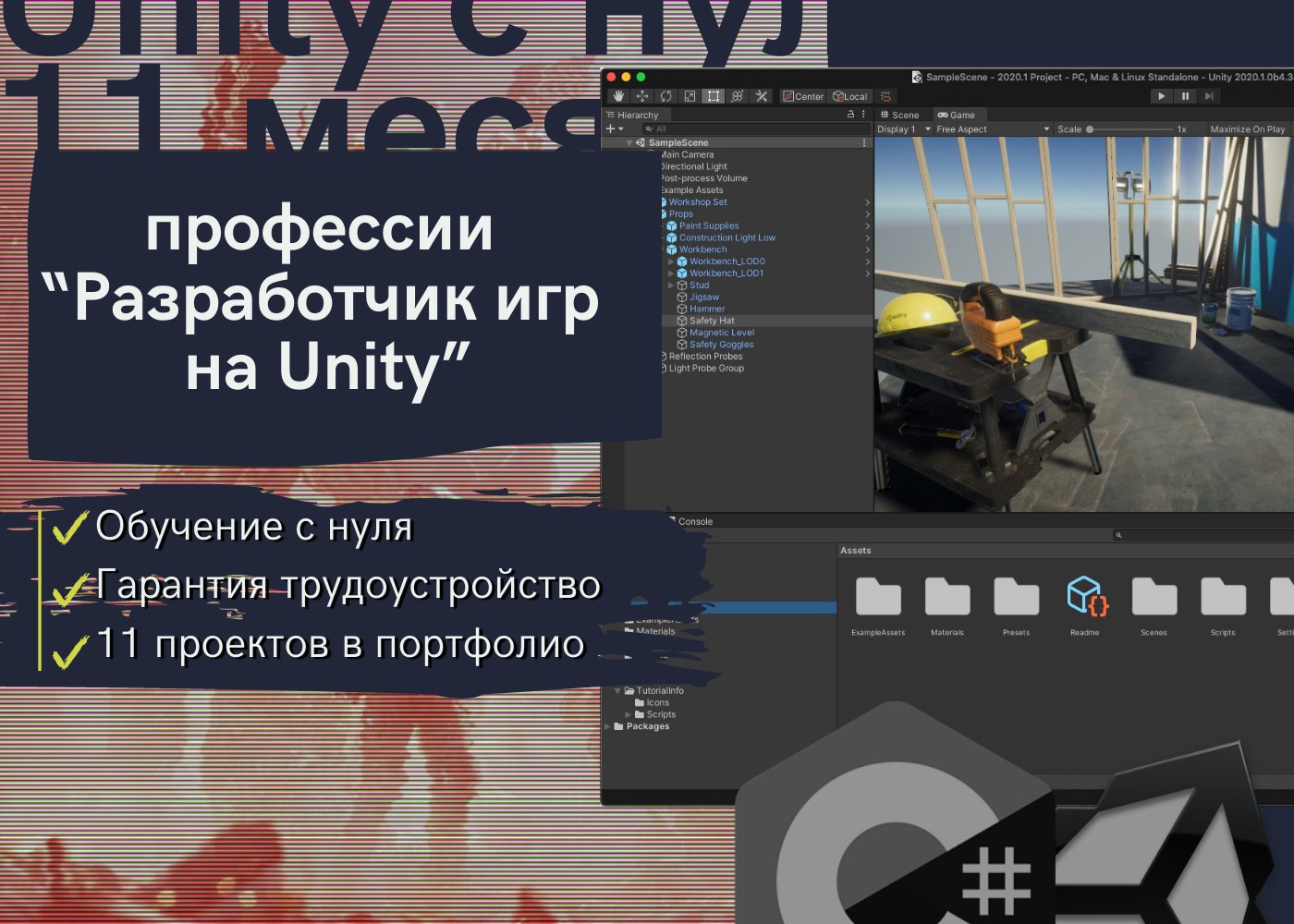Select the Rect Transform tool
Image resolution: width=1294 pixels, height=924 pixels.
coord(714,96)
